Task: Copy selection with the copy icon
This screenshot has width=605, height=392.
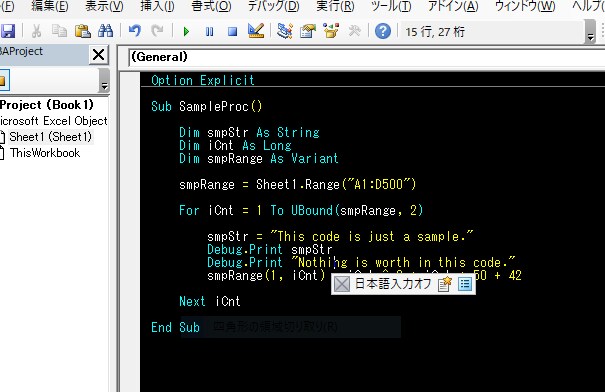Action: pyautogui.click(x=59, y=31)
